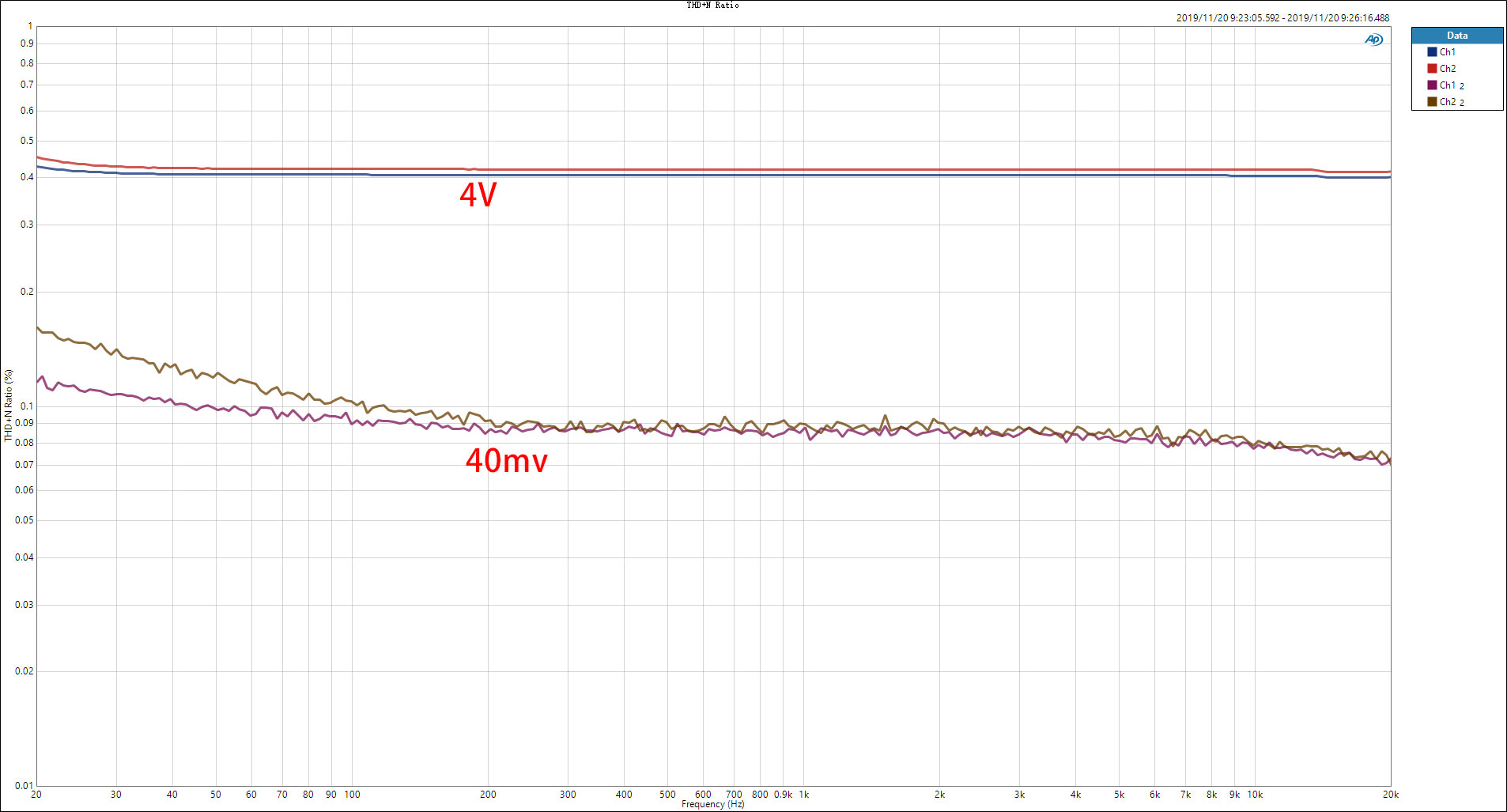The height and width of the screenshot is (812, 1507).
Task: Select the red Ch2 color swatch
Action: coord(1432,69)
